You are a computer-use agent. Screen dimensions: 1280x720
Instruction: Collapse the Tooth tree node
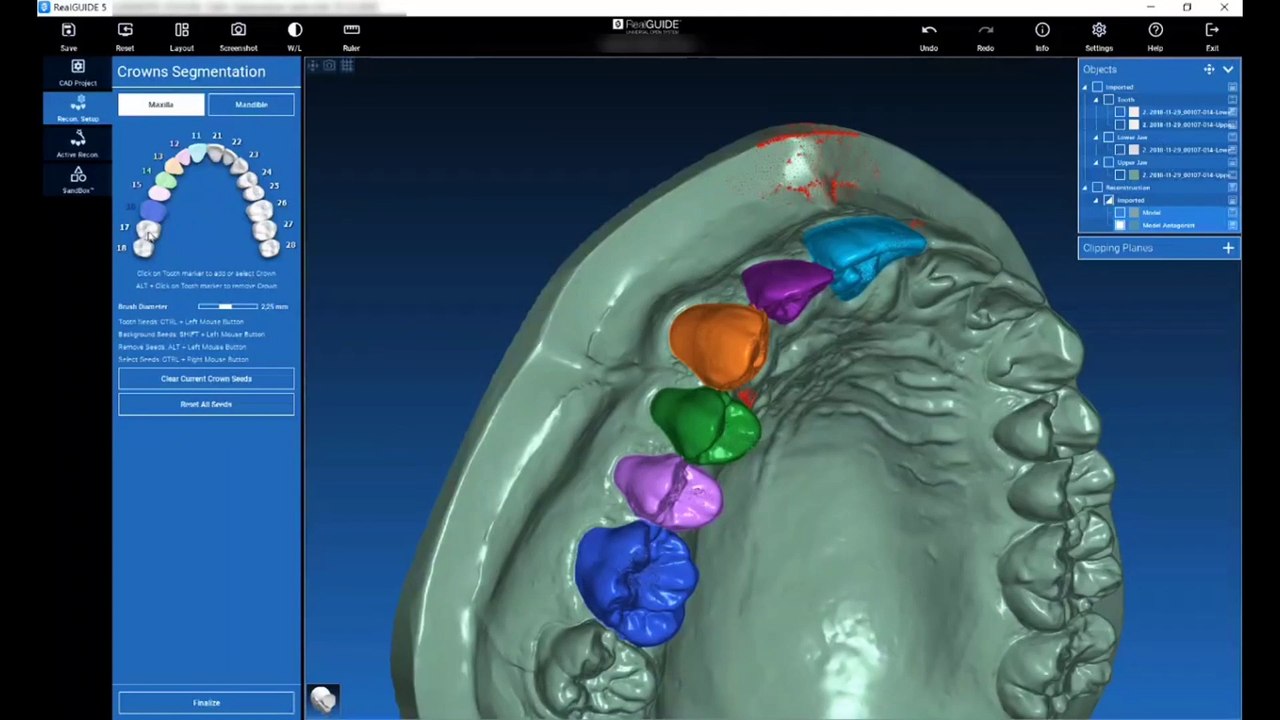[x=1096, y=101]
